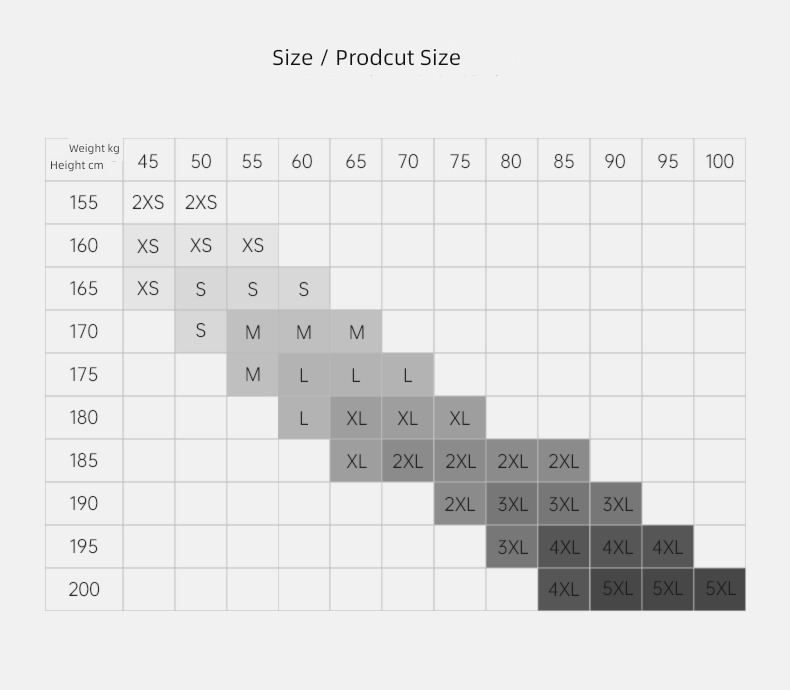Click the 2XS cell under weight 50

pos(201,202)
